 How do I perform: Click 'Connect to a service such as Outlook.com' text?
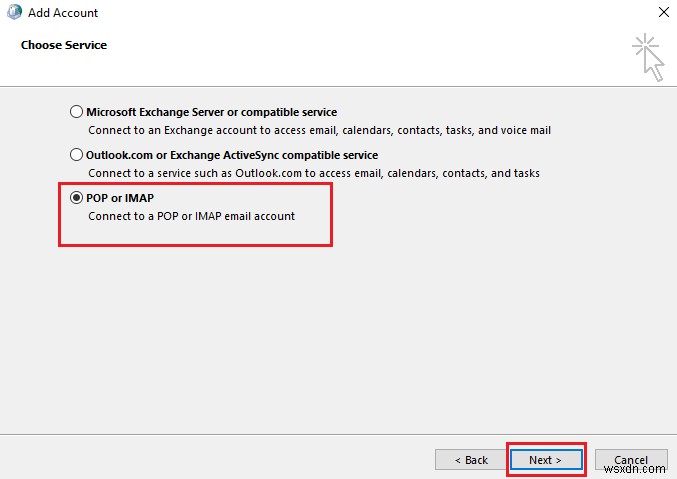(314, 173)
